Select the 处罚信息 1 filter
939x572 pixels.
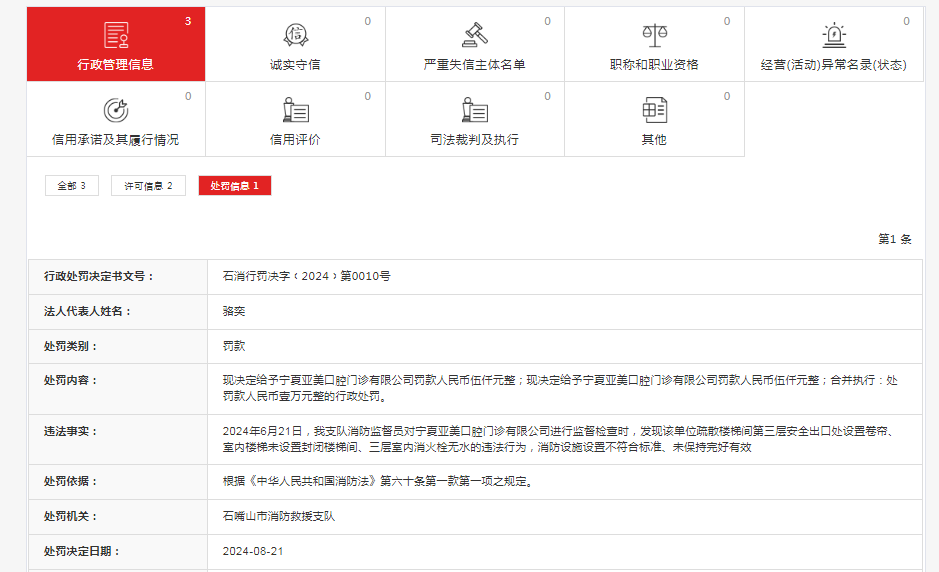(235, 186)
